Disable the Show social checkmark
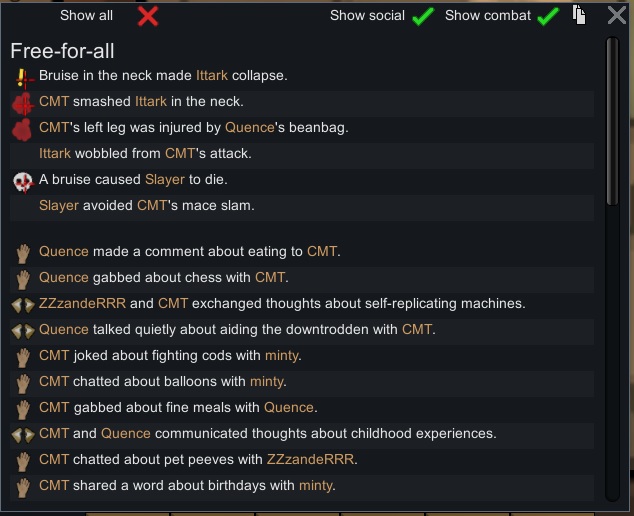 [422, 16]
